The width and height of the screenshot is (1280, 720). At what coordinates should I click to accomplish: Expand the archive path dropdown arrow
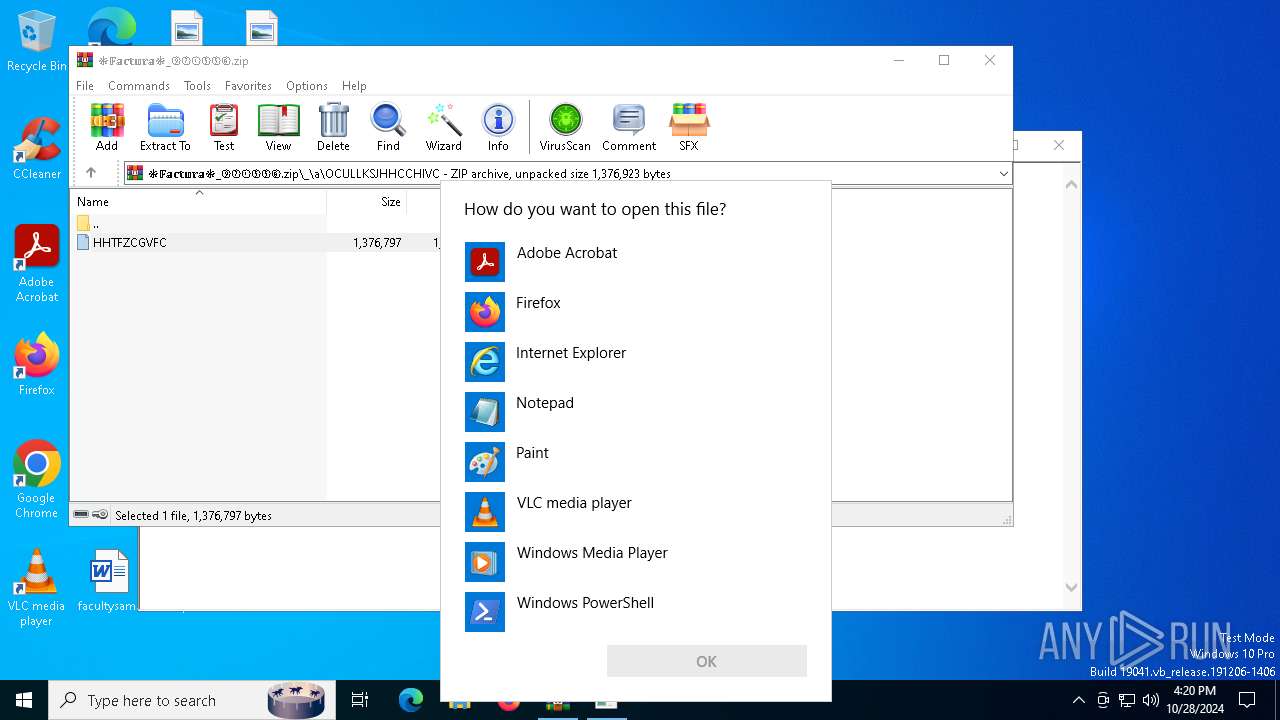tap(1003, 174)
